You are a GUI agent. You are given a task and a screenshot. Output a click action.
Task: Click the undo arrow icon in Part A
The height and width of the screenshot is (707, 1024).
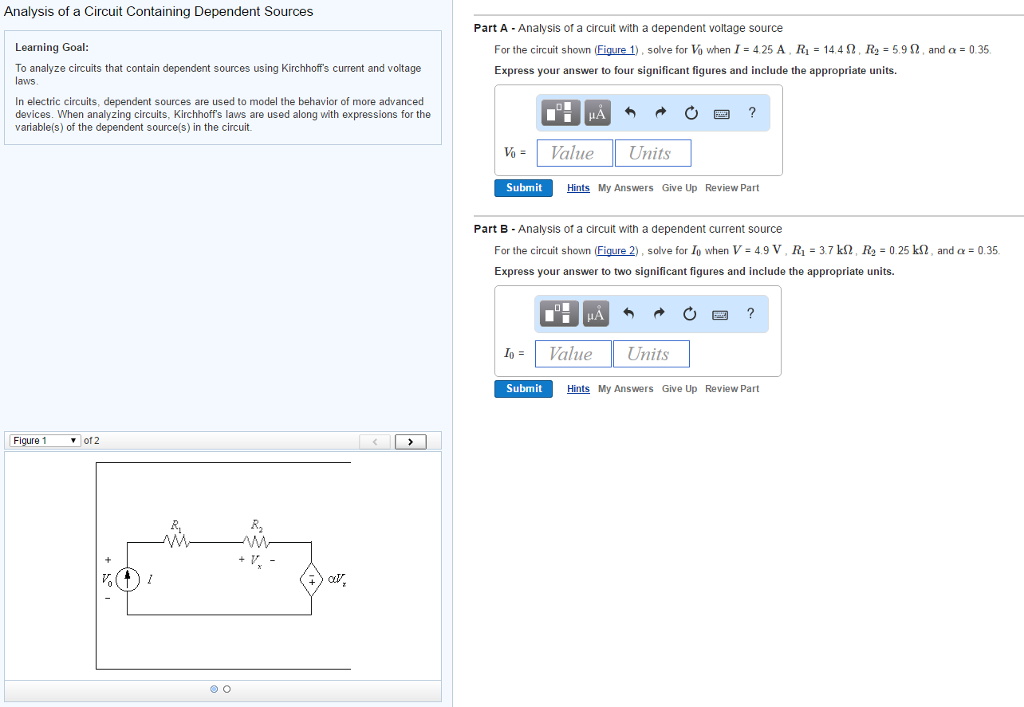630,112
